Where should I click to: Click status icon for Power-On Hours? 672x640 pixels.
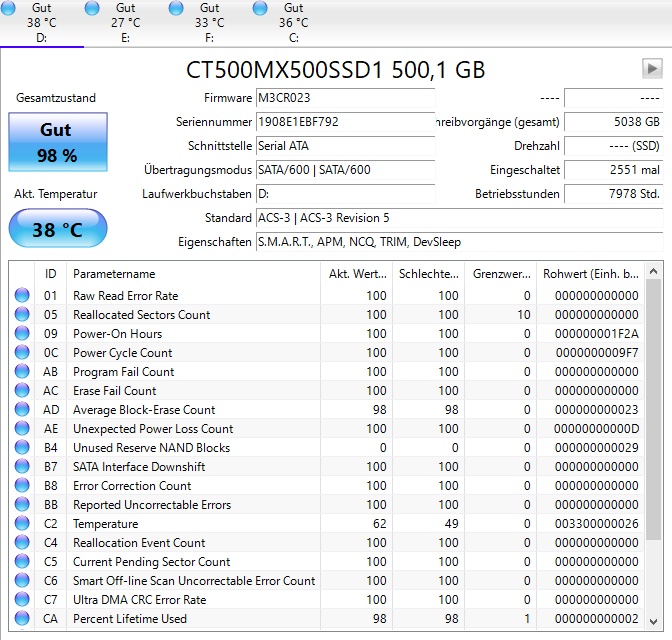tap(22, 334)
